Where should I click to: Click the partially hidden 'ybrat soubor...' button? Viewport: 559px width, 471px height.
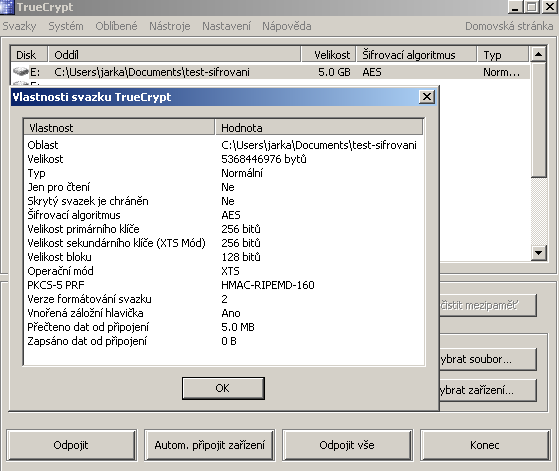click(x=488, y=359)
